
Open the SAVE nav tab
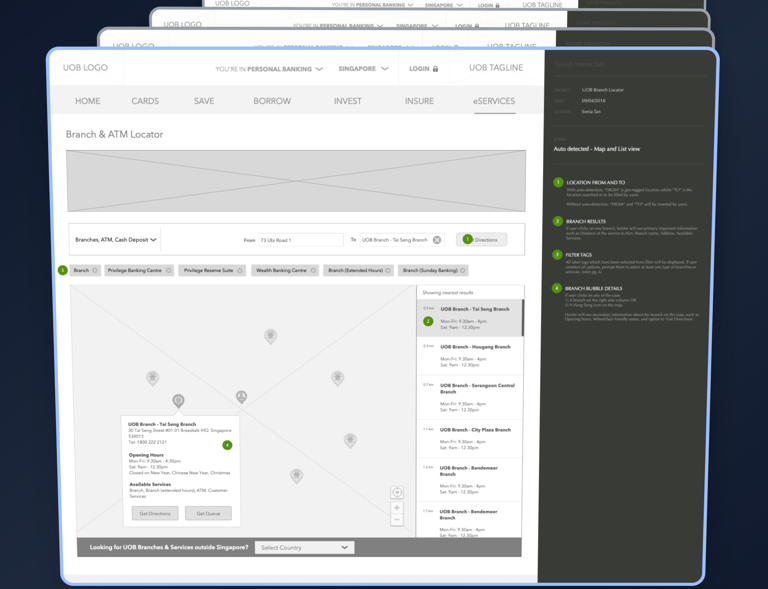point(204,101)
